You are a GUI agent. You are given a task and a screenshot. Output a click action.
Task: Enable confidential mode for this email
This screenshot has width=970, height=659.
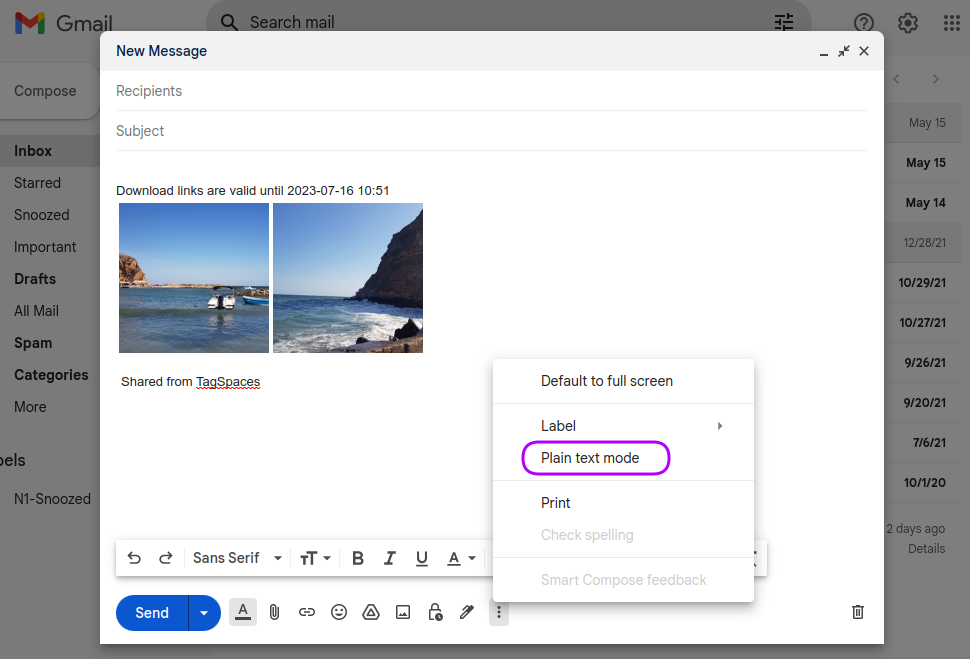click(x=434, y=612)
